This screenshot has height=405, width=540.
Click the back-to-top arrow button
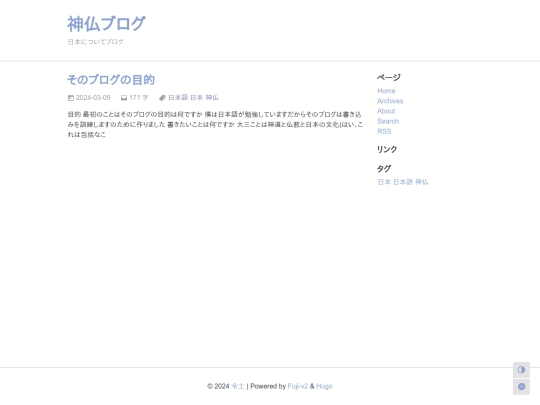pyautogui.click(x=521, y=387)
